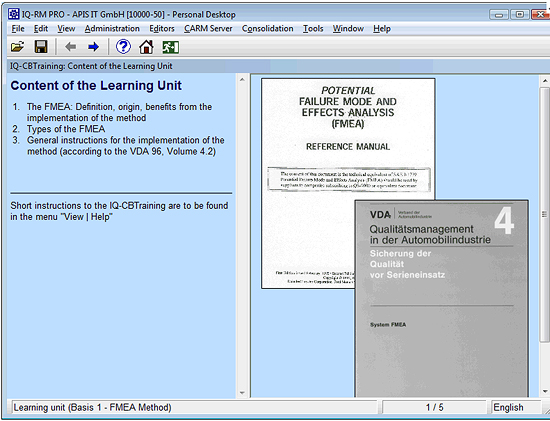
Task: Go forward with the blue right arrow
Action: pos(93,47)
